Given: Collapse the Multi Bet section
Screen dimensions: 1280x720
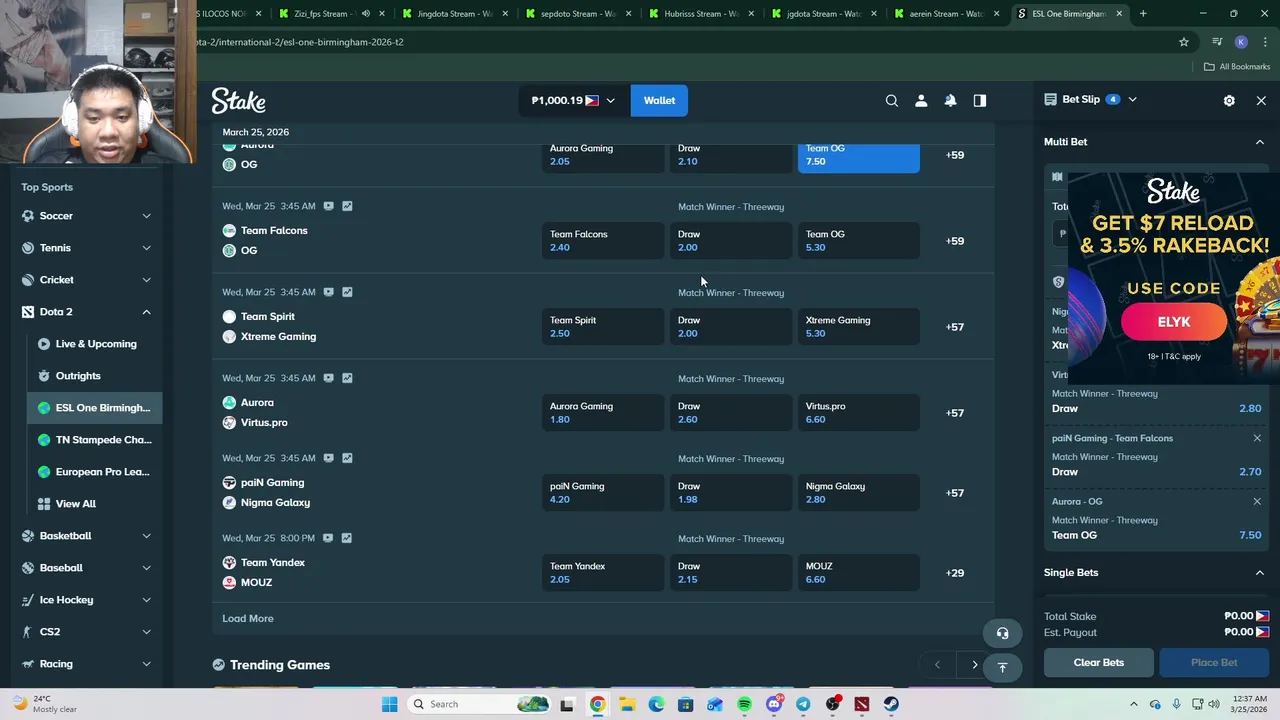Looking at the screenshot, I should click(1259, 142).
